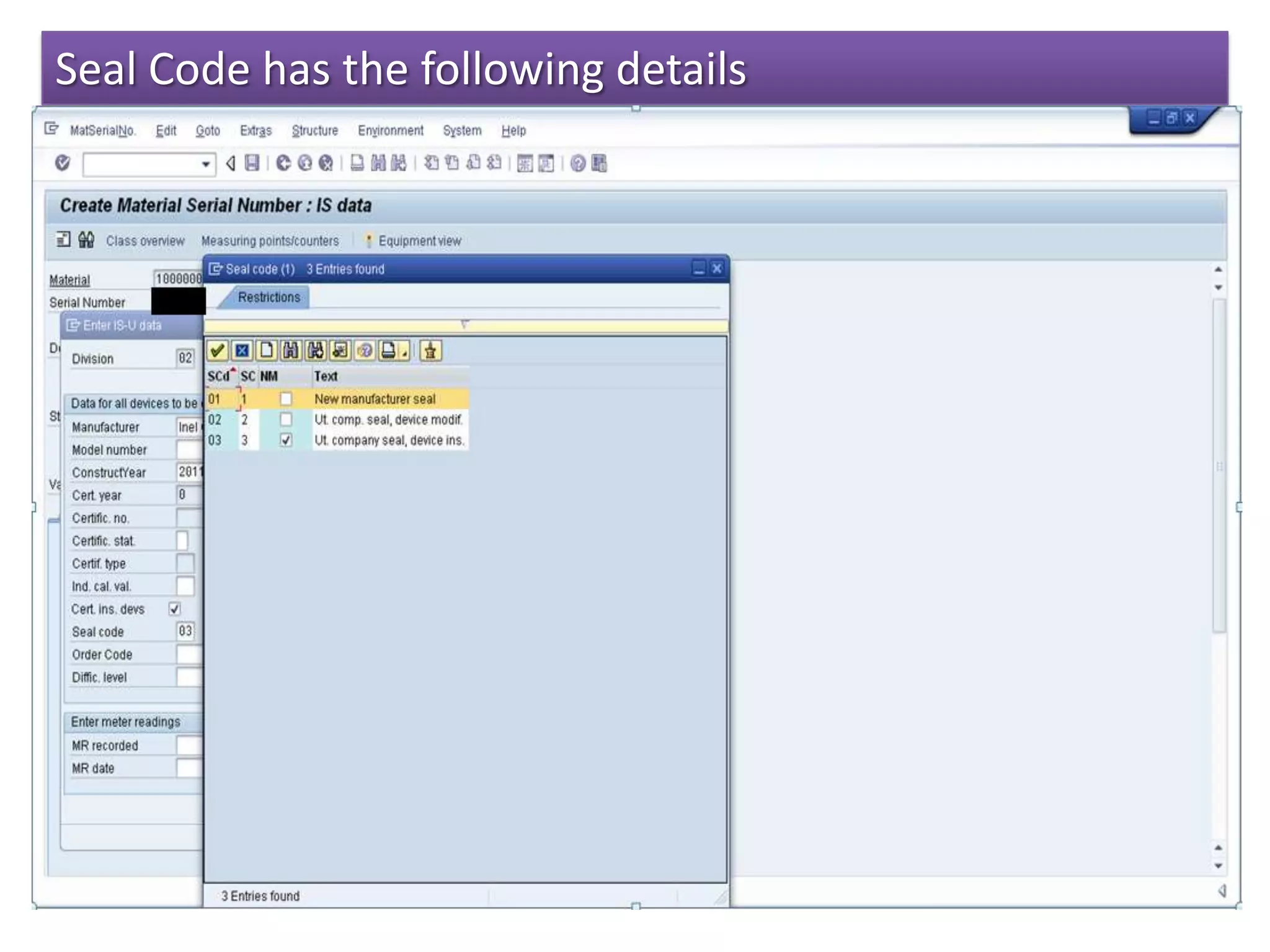The image size is (1270, 952).
Task: Click the pin Personal List icon in Seal code dialog
Action: (430, 351)
